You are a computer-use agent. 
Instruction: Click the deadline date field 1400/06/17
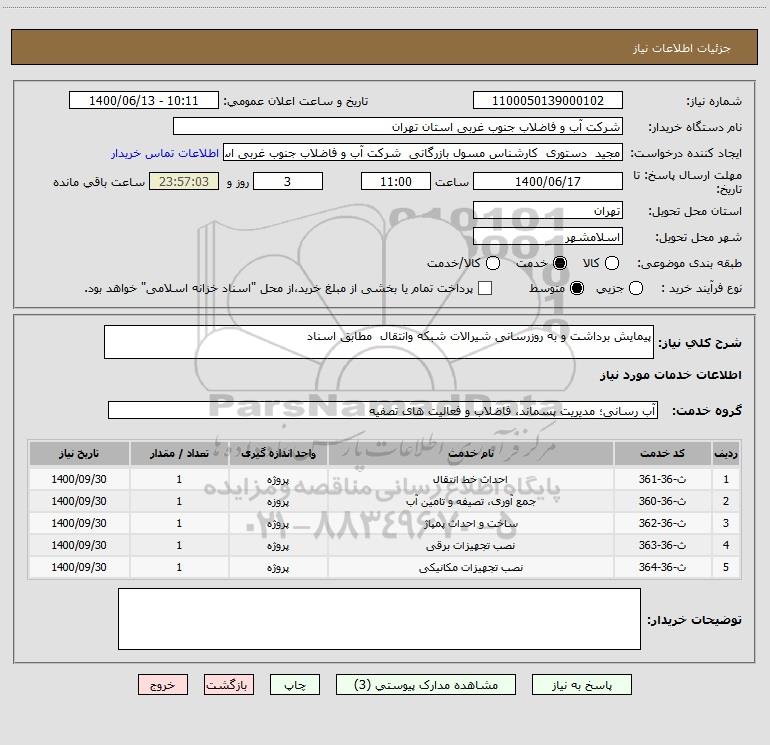coord(548,181)
